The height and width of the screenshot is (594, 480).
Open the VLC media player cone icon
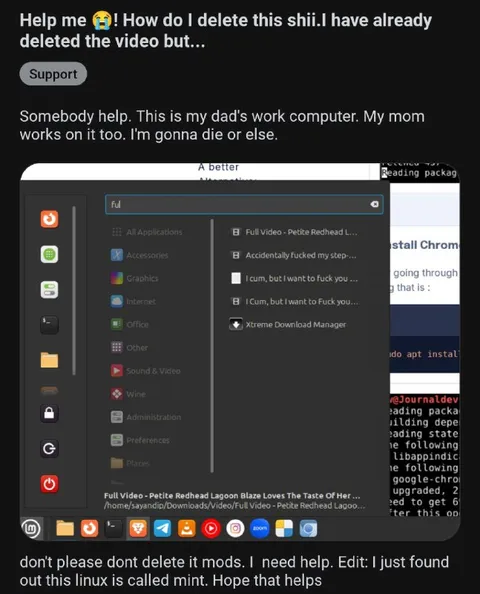187,528
